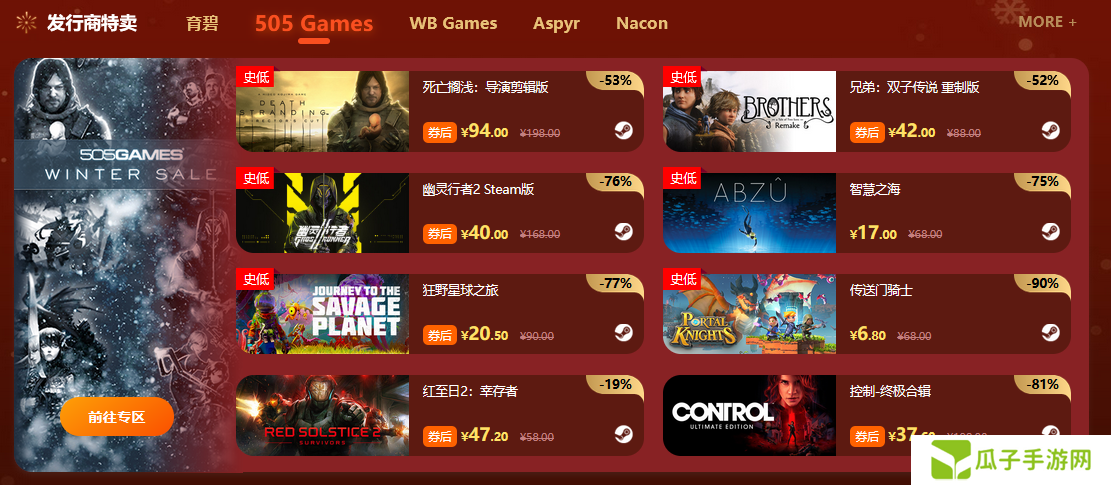Switch to the 育碧 publisher tab
Image resolution: width=1111 pixels, height=485 pixels.
click(x=202, y=23)
